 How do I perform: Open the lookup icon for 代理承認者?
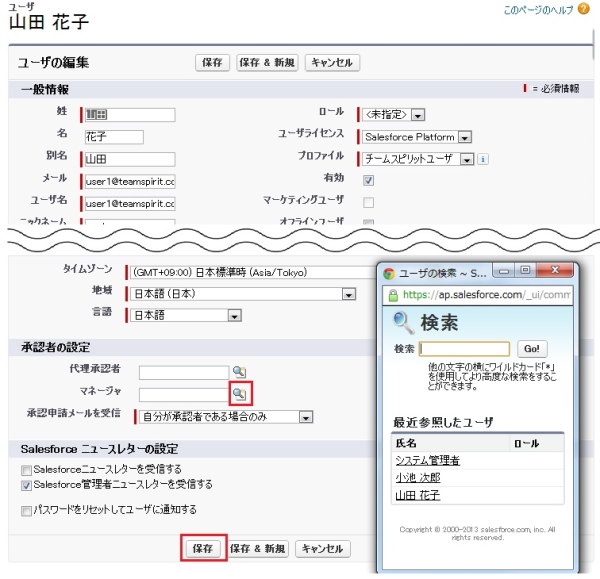[x=239, y=372]
